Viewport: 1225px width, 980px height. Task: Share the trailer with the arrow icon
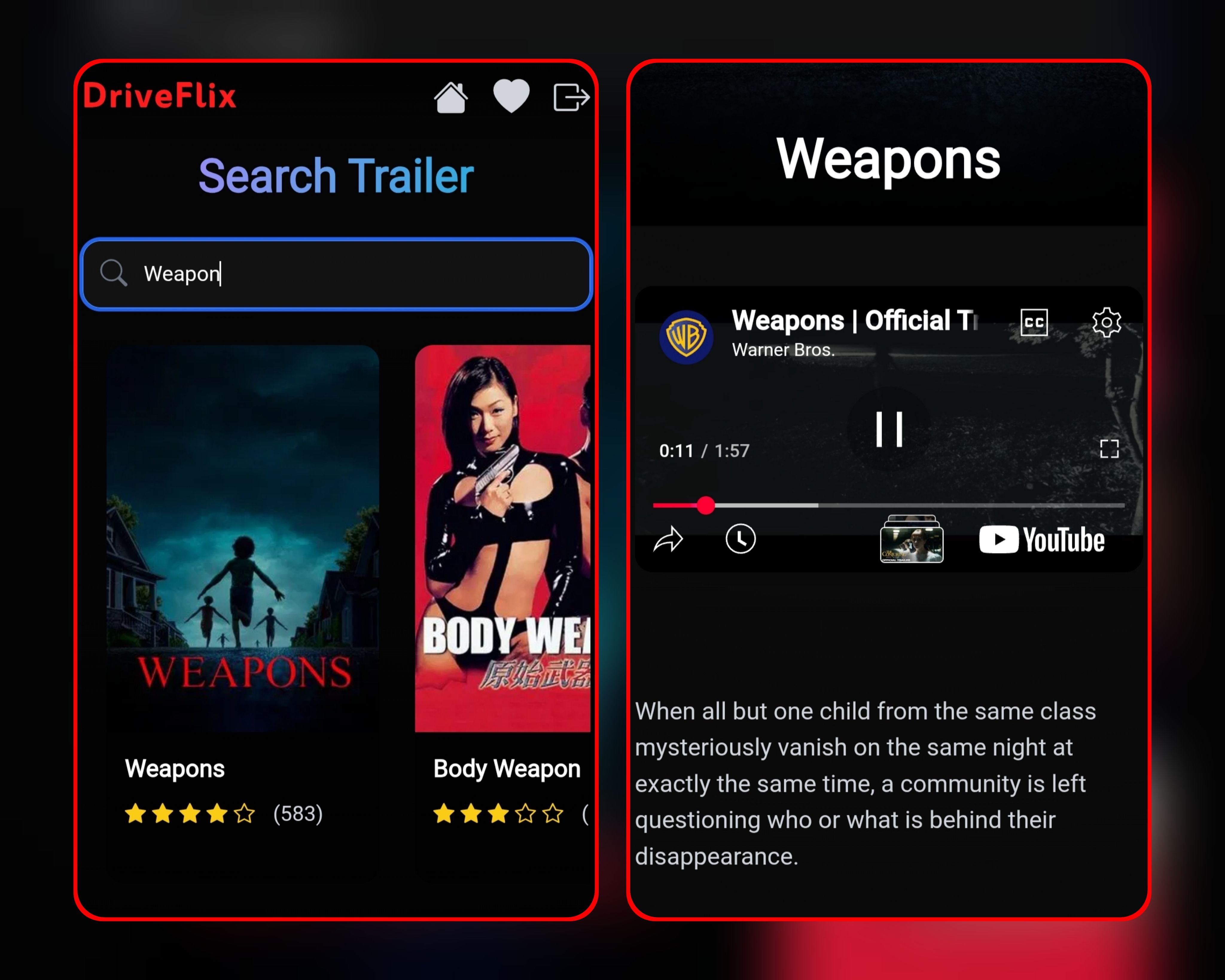click(x=668, y=539)
